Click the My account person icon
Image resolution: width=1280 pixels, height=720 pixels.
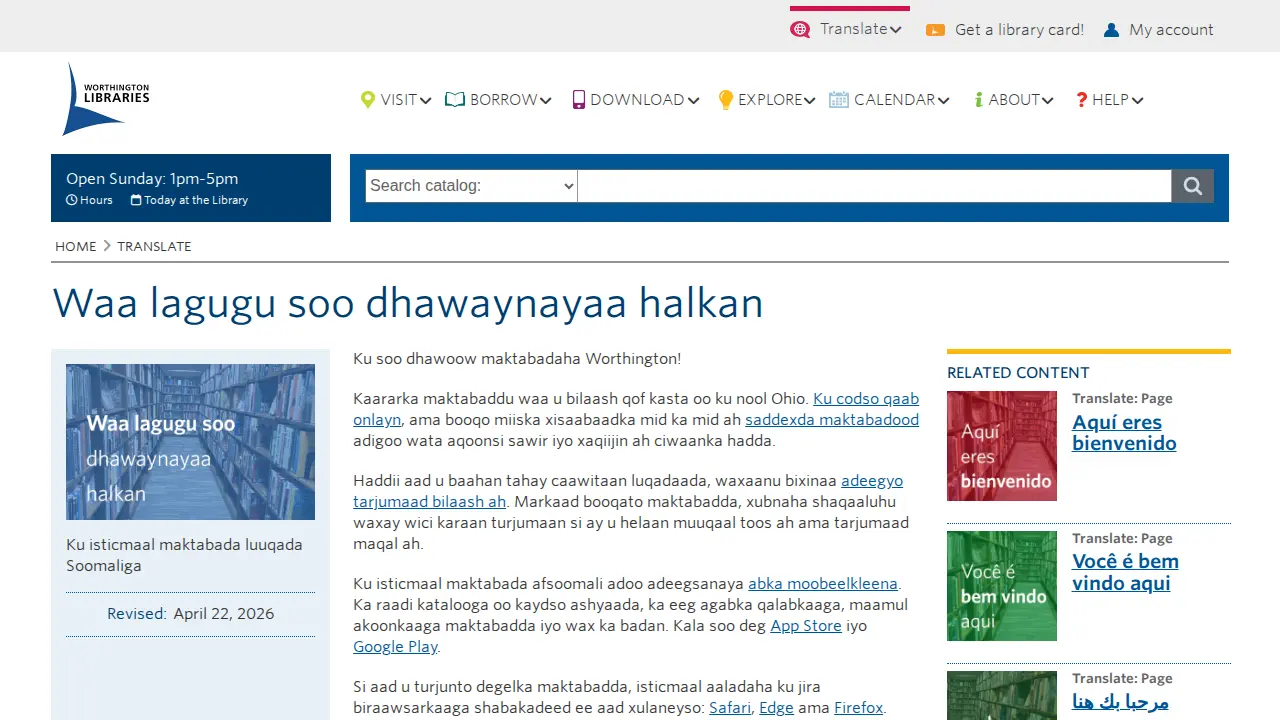[x=1111, y=30]
